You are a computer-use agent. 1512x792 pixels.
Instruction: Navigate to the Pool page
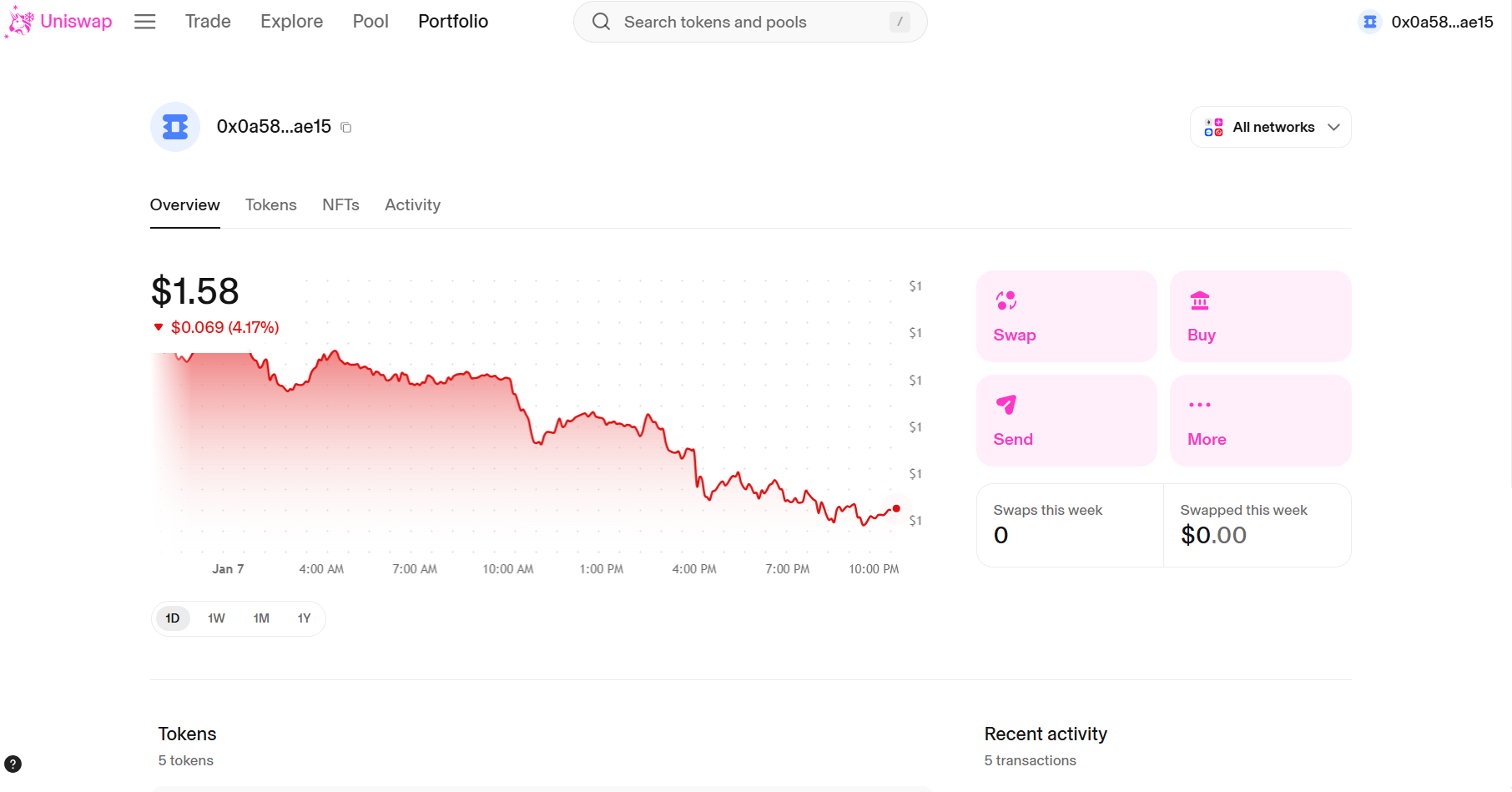(370, 21)
